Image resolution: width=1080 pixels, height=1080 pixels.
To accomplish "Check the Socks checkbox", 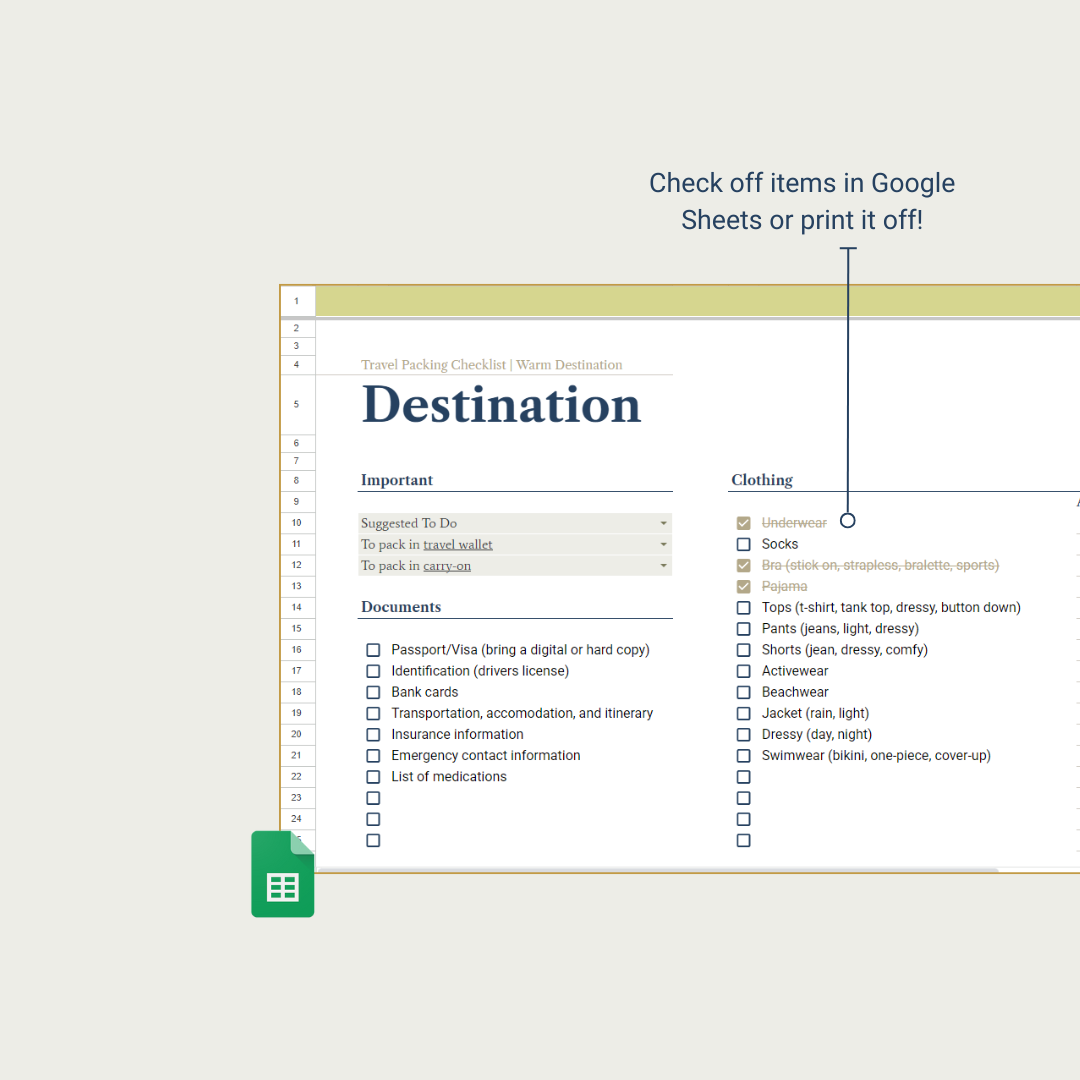I will (x=743, y=544).
